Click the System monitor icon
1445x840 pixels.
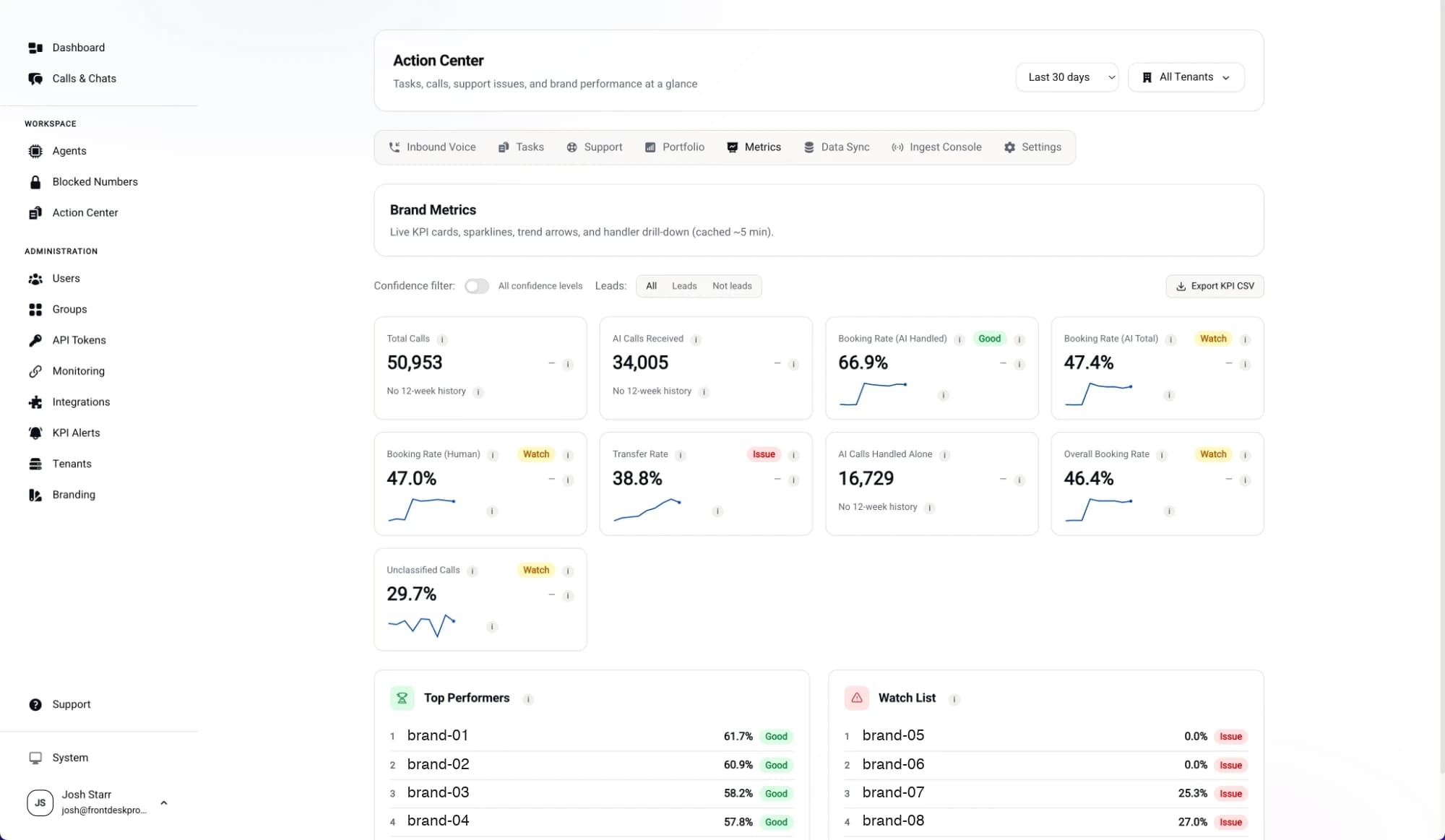pyautogui.click(x=35, y=758)
